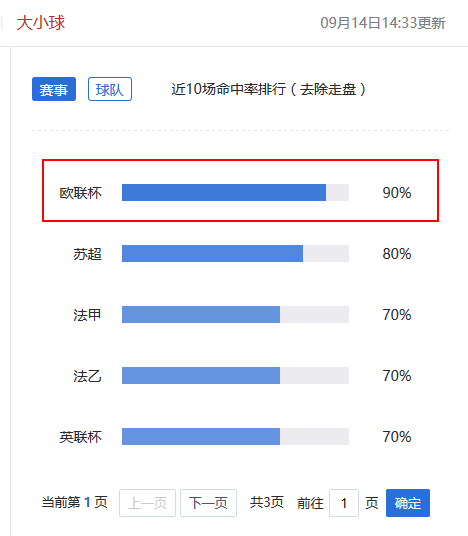Select the 赛事 tab

[54, 89]
